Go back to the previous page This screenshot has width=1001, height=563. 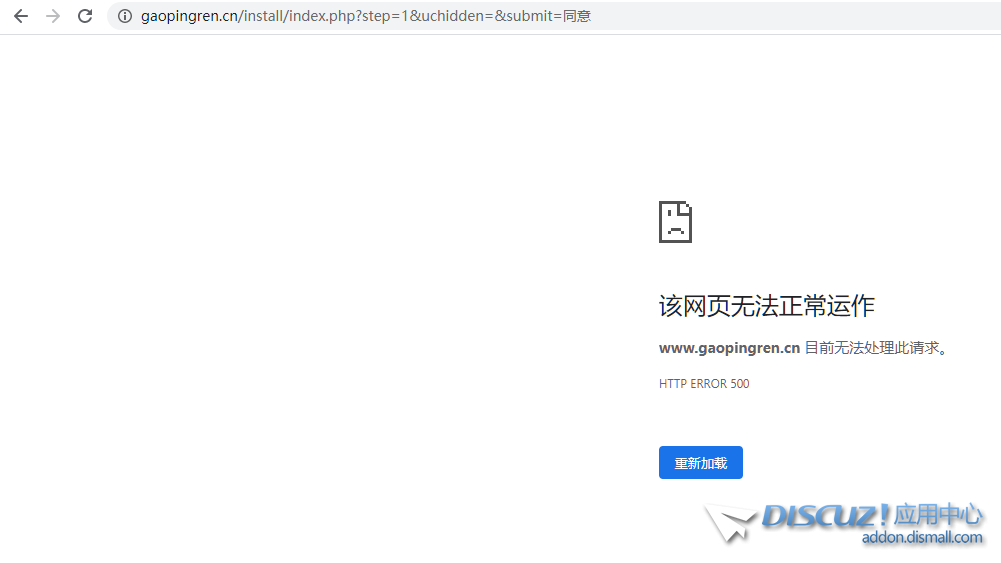point(21,16)
